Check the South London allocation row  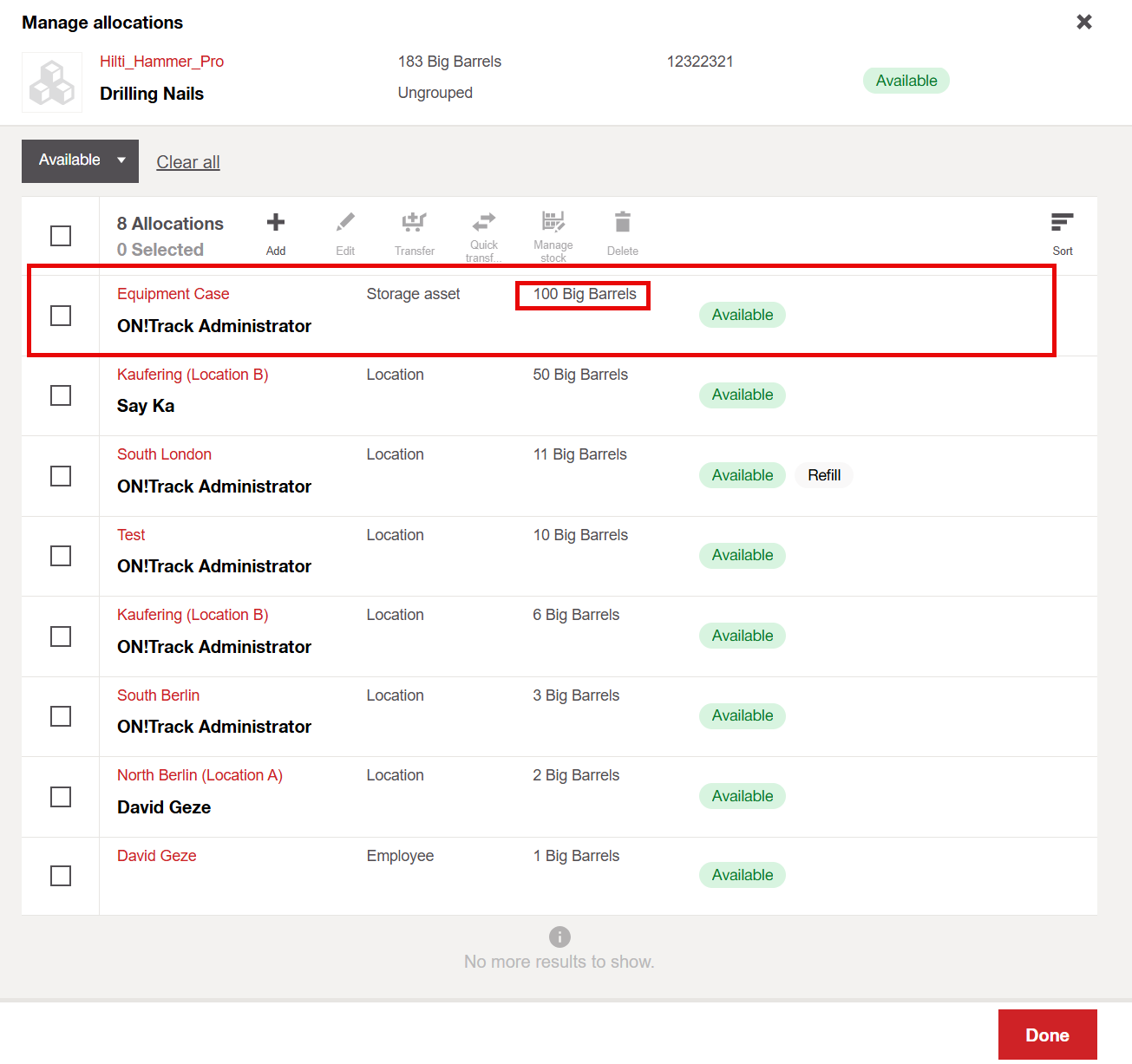(61, 476)
